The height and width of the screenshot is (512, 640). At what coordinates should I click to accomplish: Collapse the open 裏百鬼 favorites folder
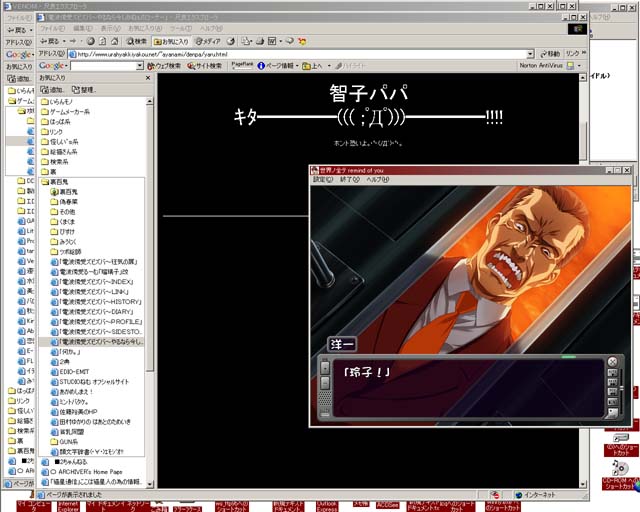pos(54,182)
